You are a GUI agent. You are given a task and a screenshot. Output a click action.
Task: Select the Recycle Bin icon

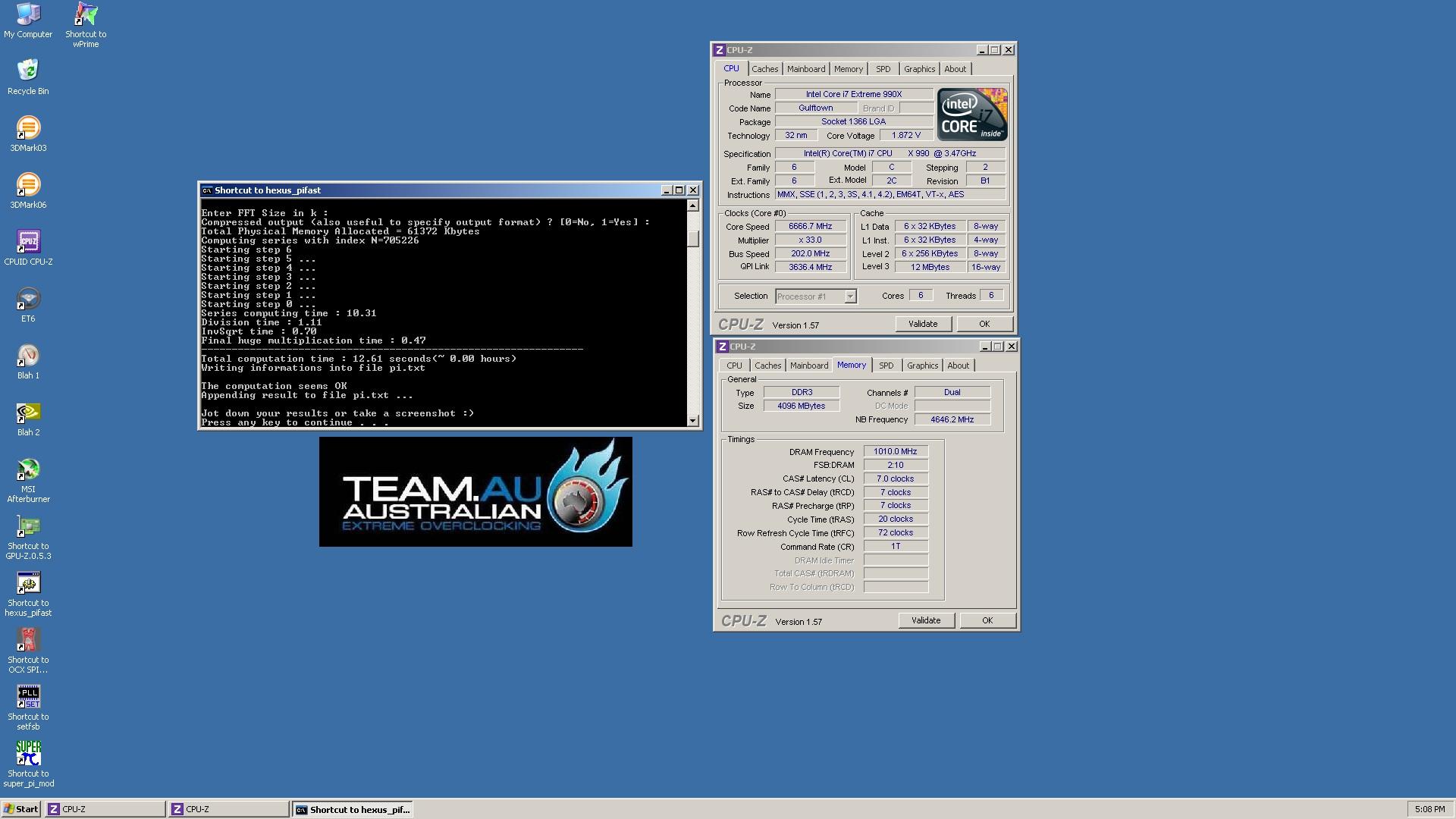coord(28,77)
